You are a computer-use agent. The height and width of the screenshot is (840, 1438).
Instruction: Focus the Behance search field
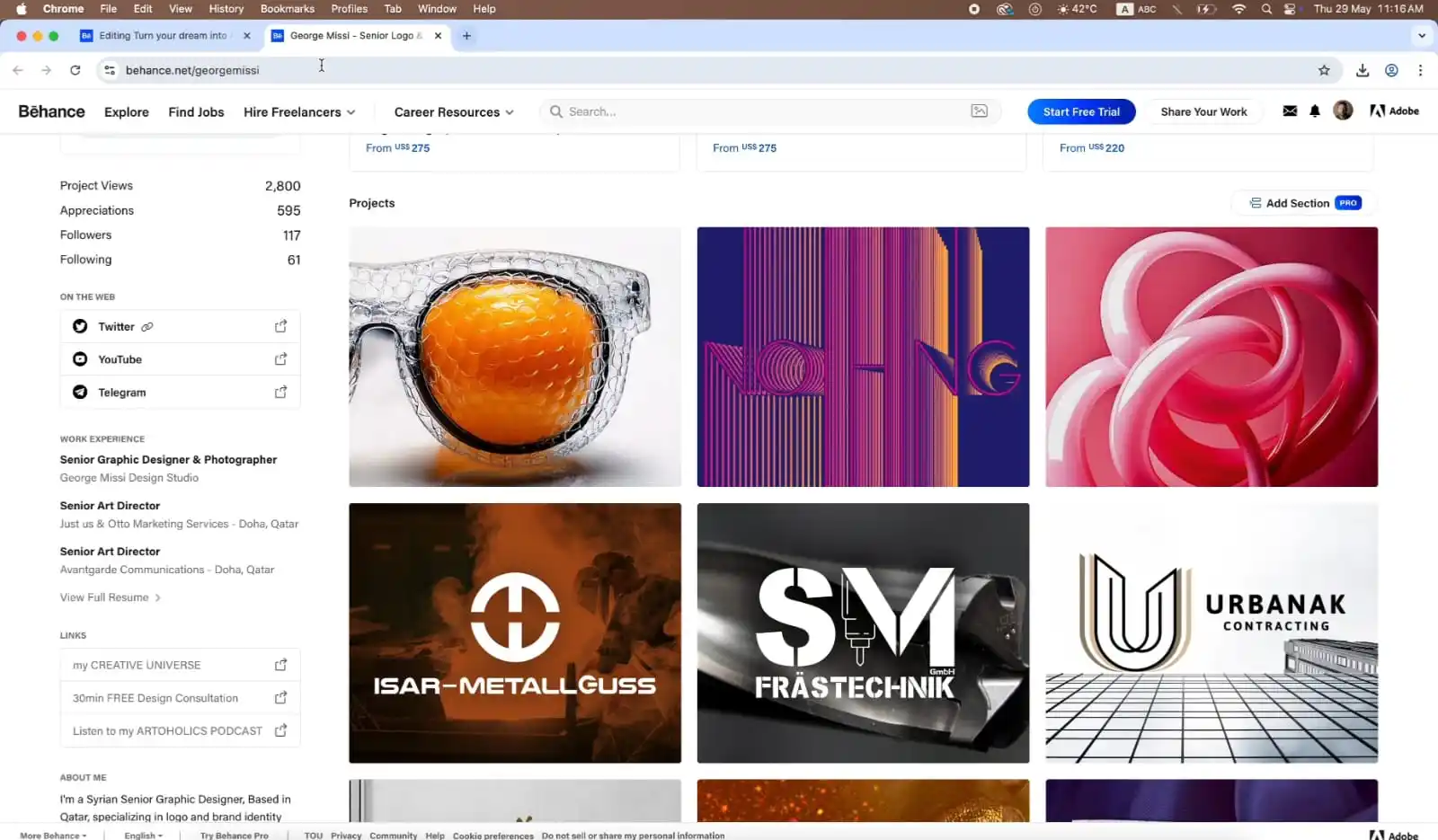coord(768,111)
